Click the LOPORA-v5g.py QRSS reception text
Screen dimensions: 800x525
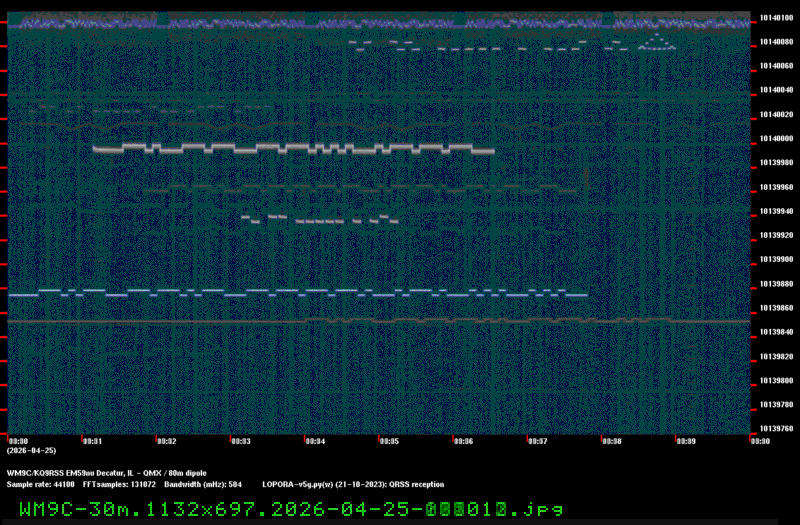point(353,483)
